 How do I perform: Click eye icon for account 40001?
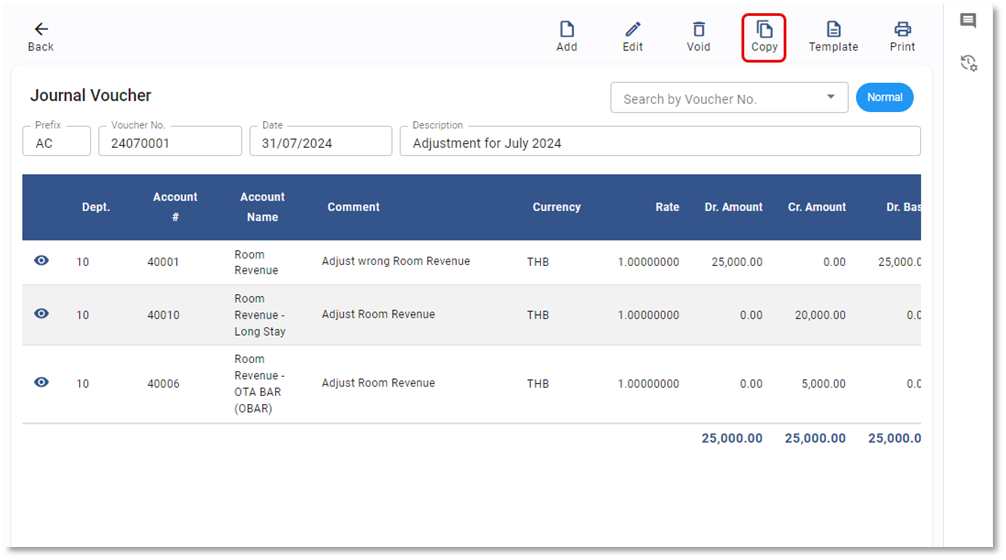pos(41,261)
